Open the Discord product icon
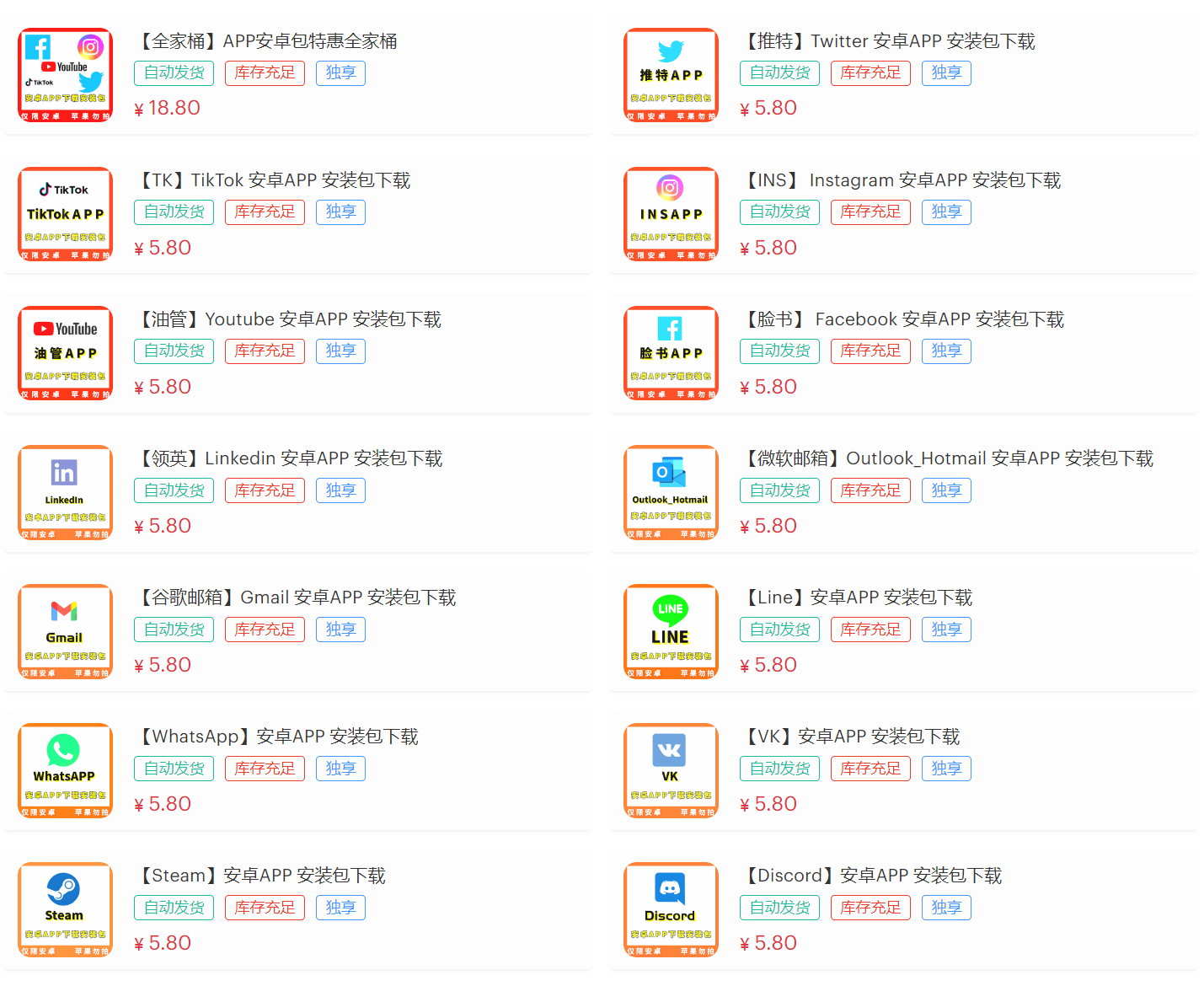 pos(671,909)
